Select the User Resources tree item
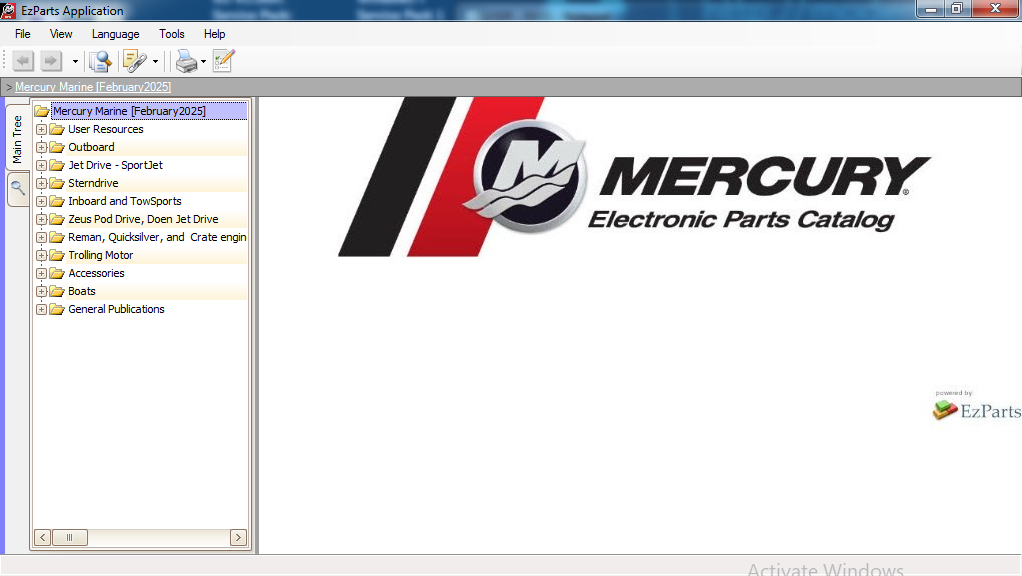 [106, 129]
